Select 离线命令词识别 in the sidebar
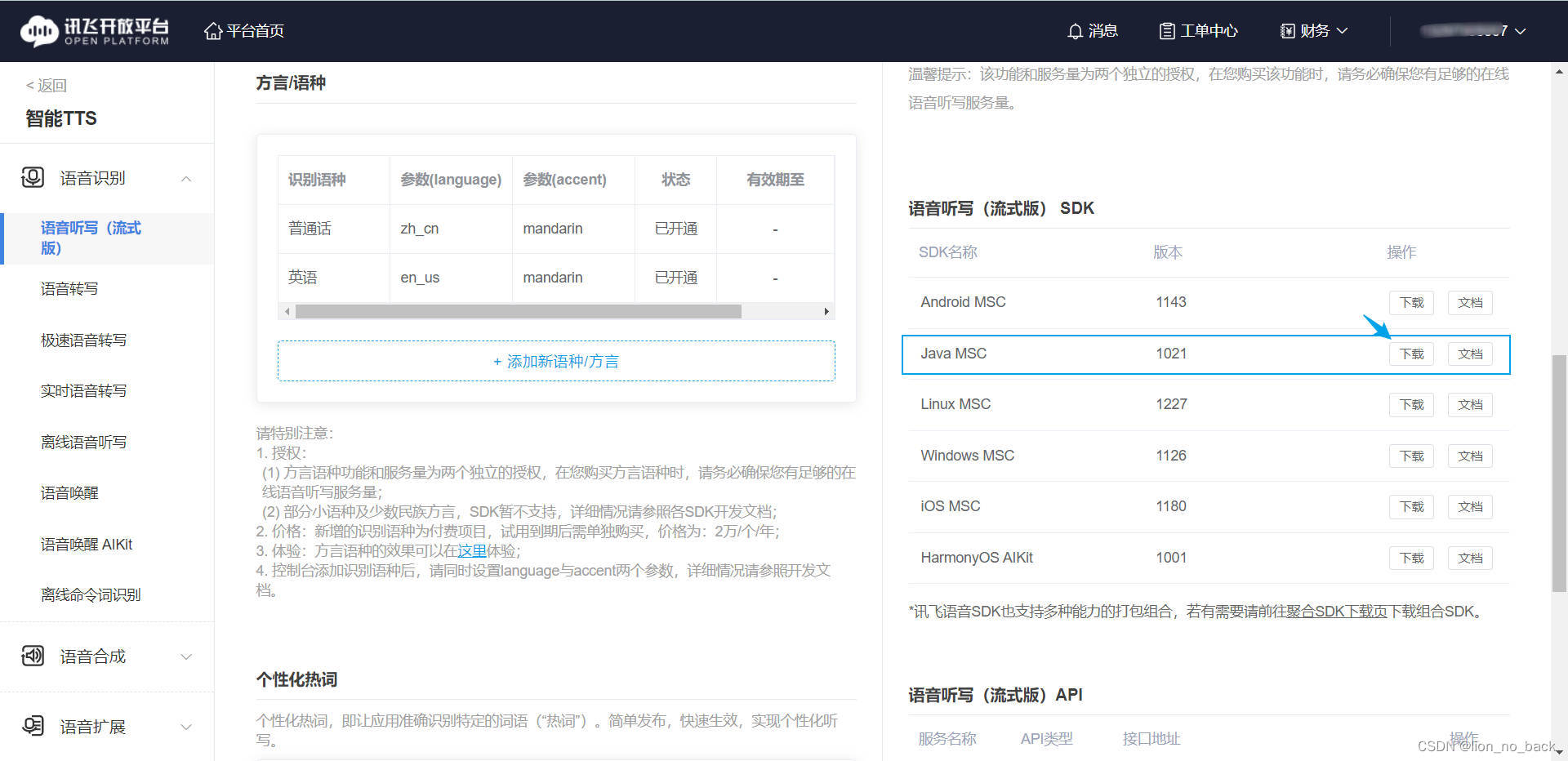Screen dimensions: 1568x761 (91, 595)
